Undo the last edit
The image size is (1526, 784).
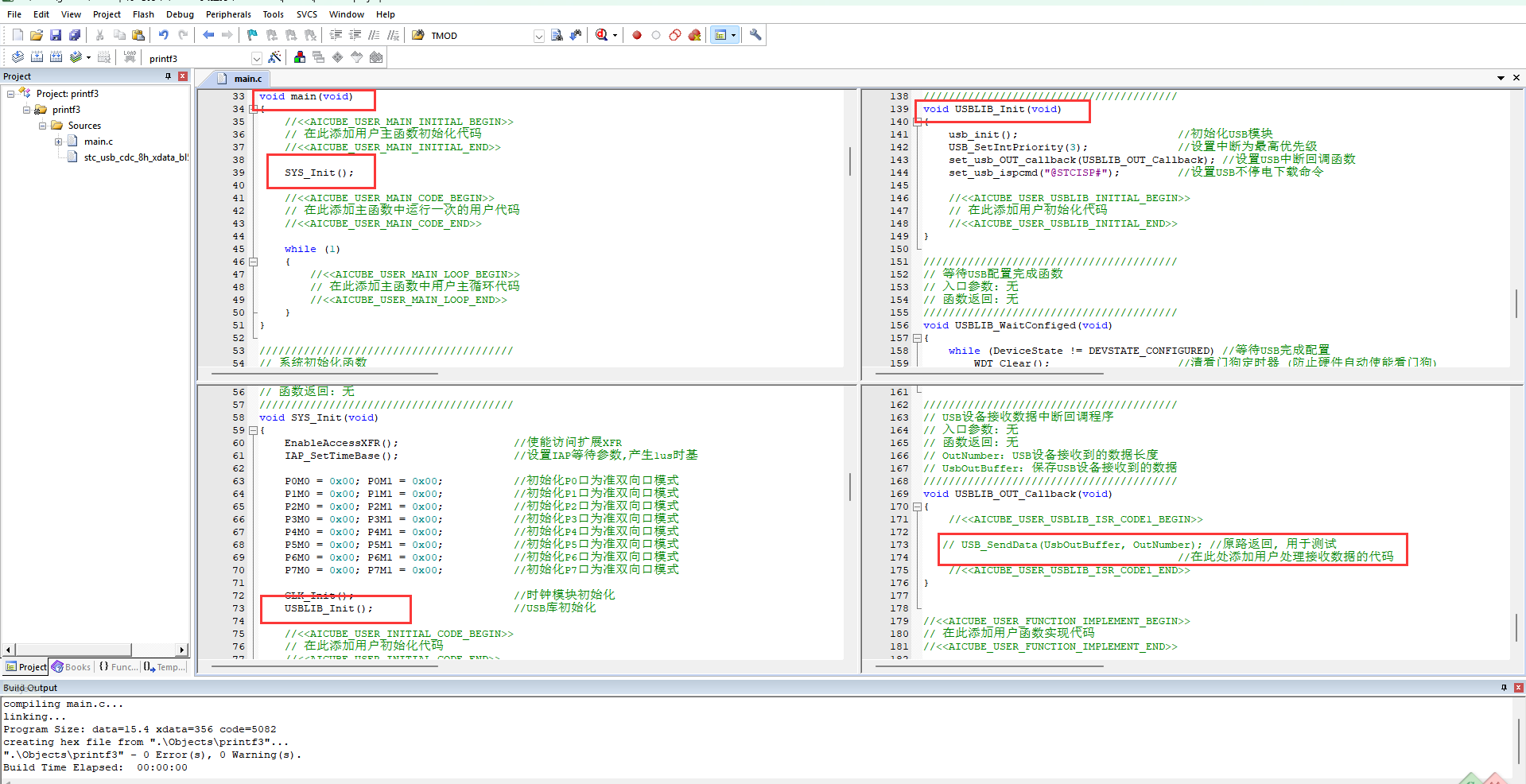click(163, 35)
